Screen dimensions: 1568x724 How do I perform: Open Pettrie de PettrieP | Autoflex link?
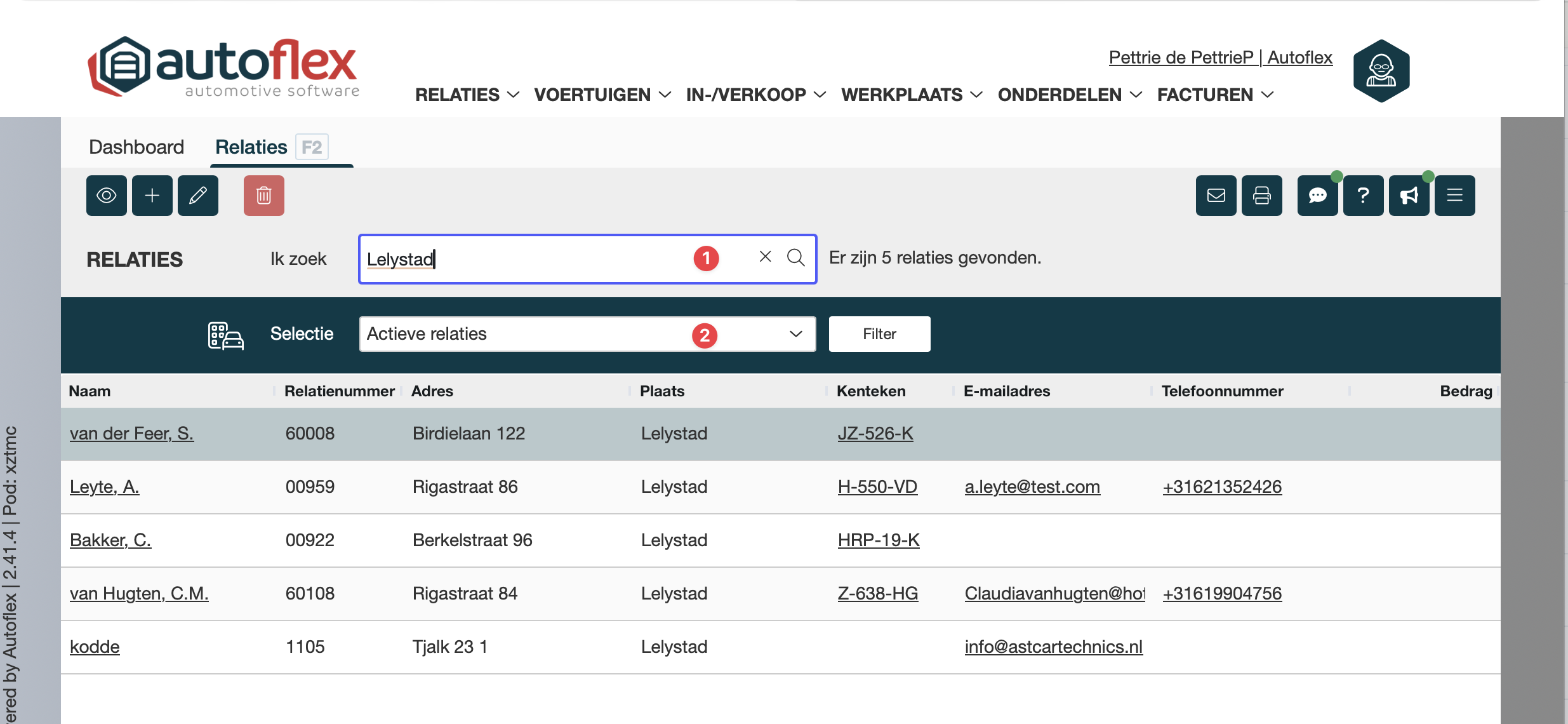[x=1221, y=57]
